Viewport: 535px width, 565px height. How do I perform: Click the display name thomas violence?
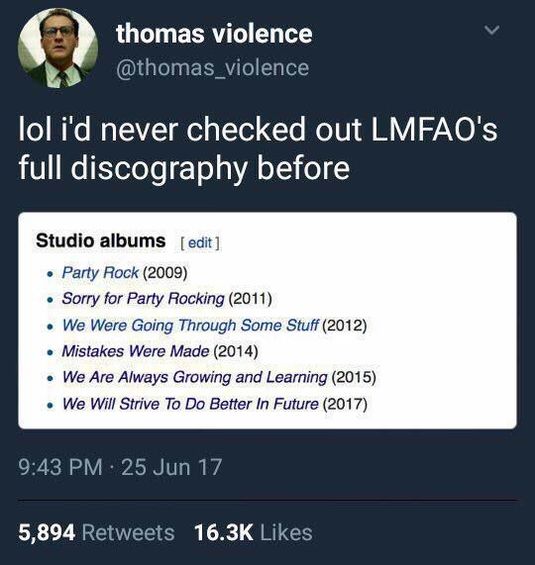pyautogui.click(x=214, y=34)
